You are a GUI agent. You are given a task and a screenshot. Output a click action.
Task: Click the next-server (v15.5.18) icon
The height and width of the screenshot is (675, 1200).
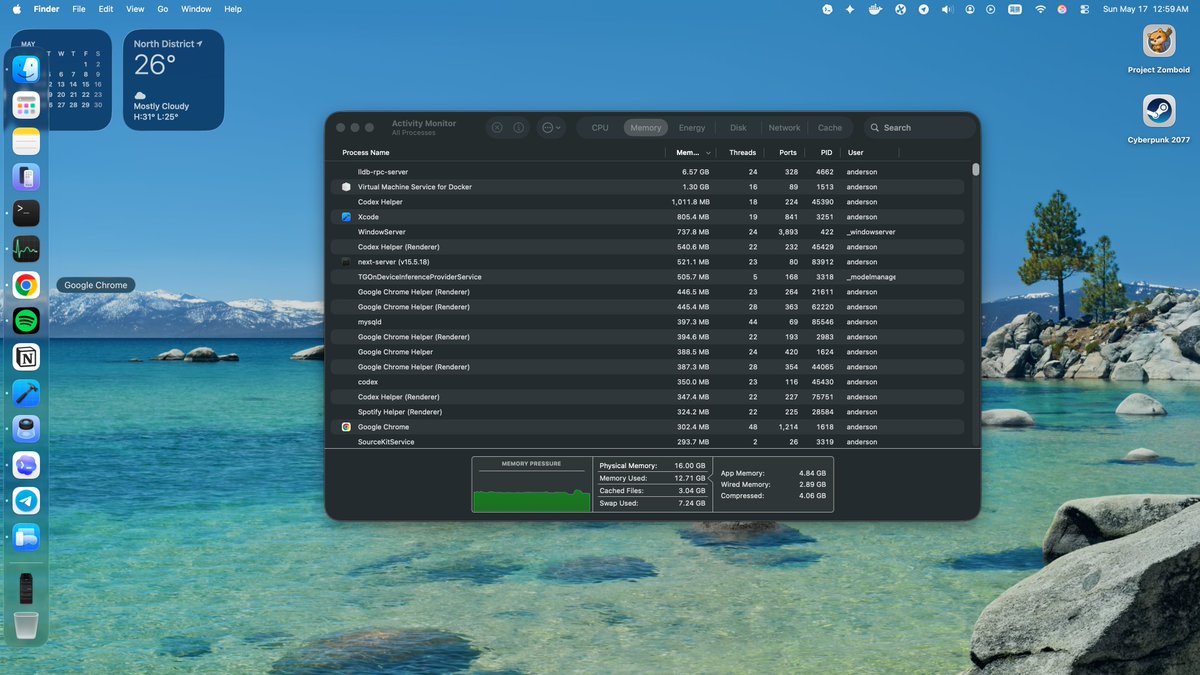pyautogui.click(x=346, y=262)
